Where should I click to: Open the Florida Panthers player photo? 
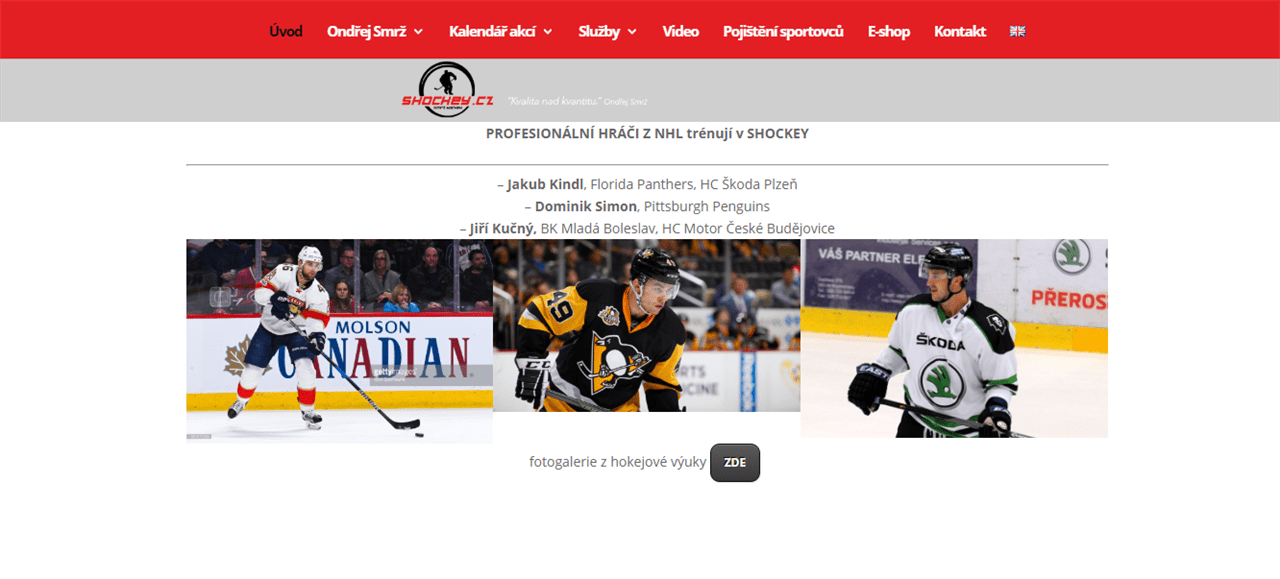[x=339, y=341]
